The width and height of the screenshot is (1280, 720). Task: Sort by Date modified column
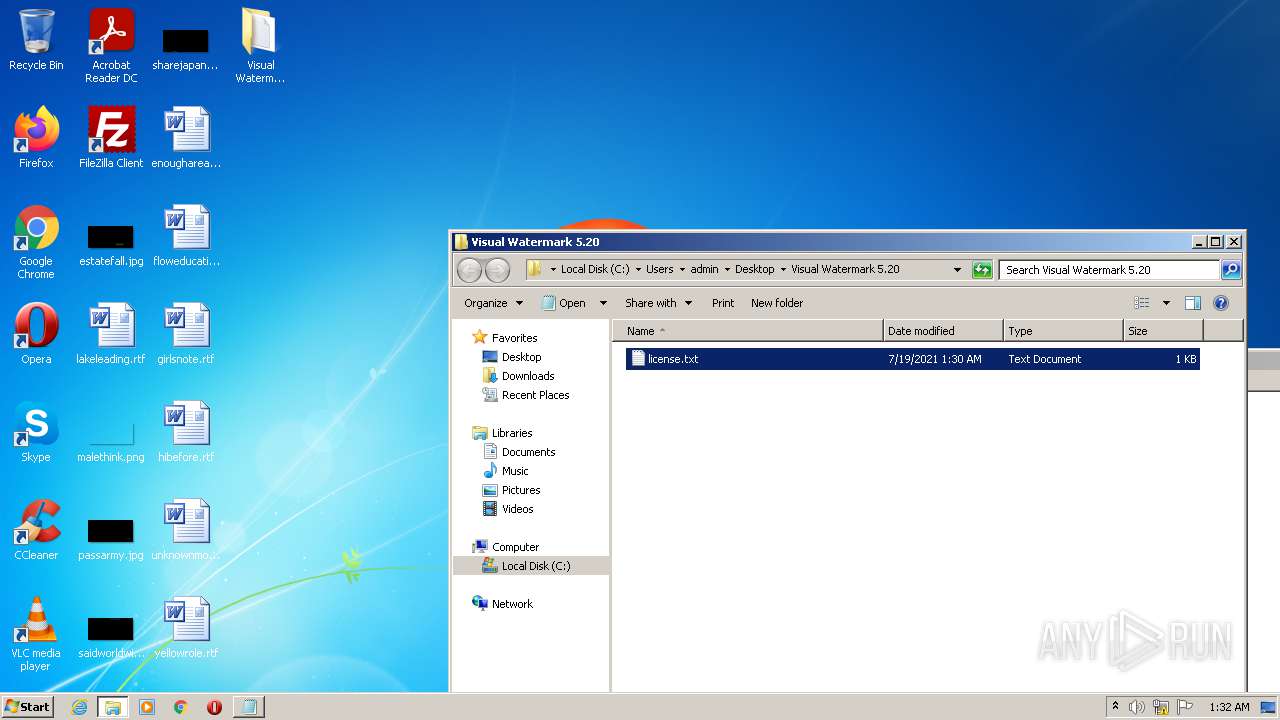943,331
